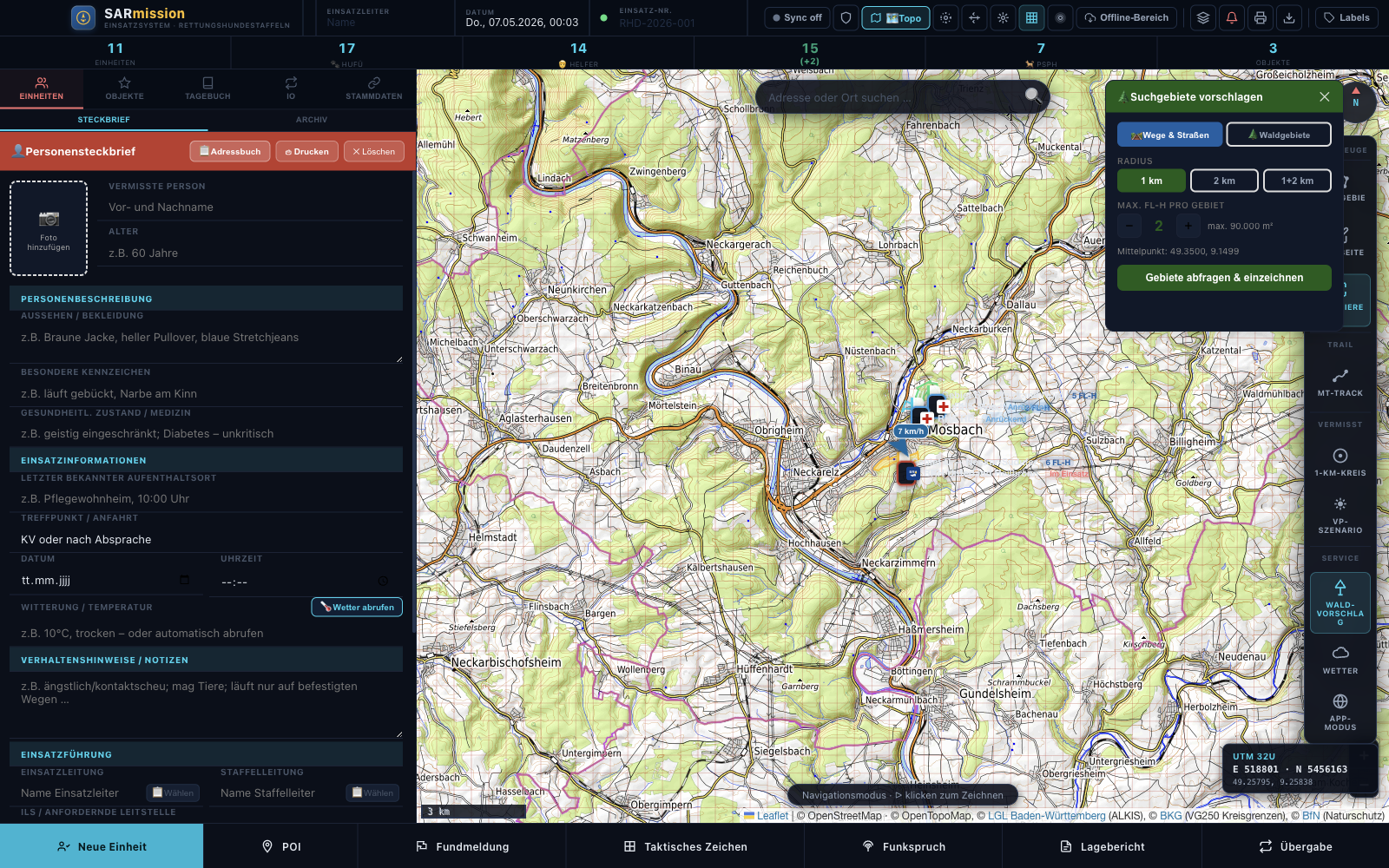Click the Foto hinzufügen camera placeholder
The image size is (1389, 868).
pos(49,228)
